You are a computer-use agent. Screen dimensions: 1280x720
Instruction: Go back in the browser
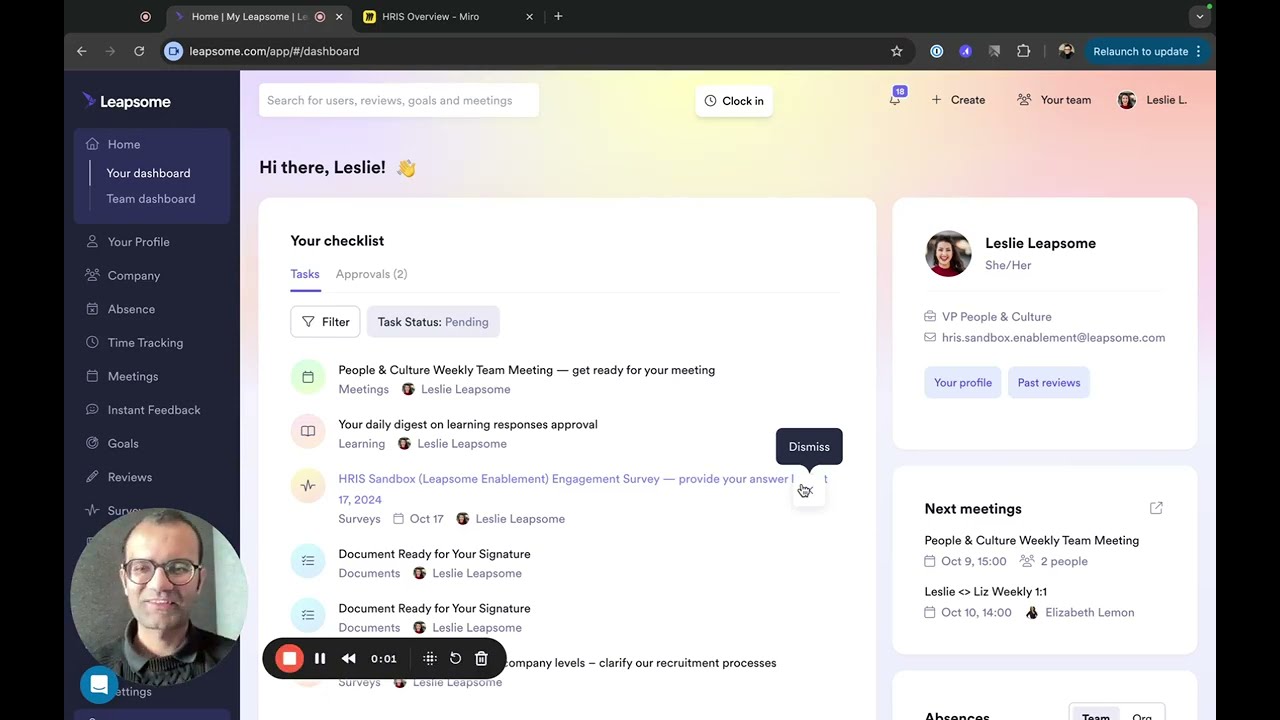(x=82, y=51)
